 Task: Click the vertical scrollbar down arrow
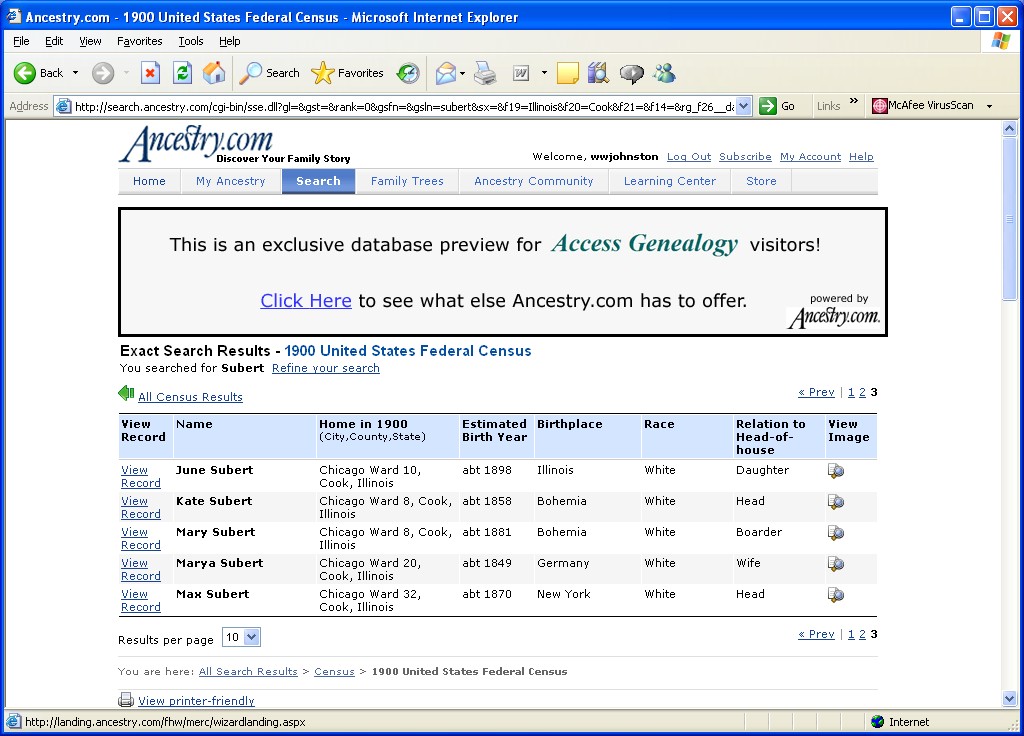[1010, 699]
